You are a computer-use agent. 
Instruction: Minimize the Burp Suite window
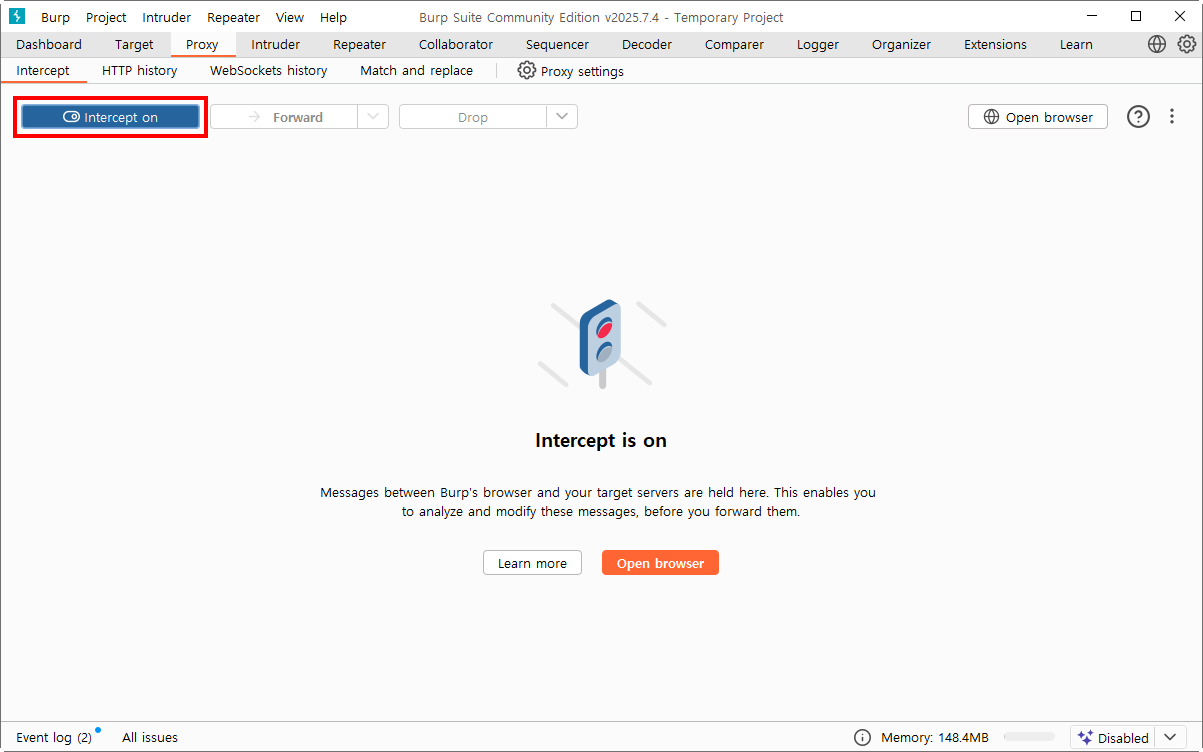tap(1091, 16)
